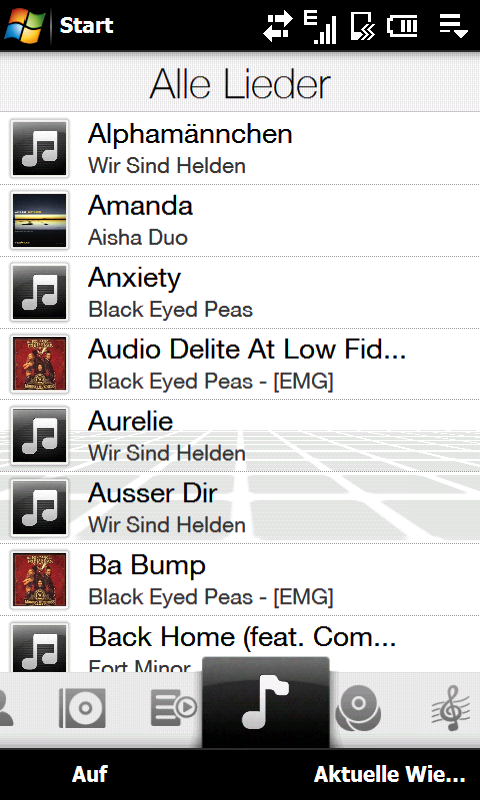The height and width of the screenshot is (800, 480).
Task: Tap the phone vibrate status icon
Action: point(363,26)
